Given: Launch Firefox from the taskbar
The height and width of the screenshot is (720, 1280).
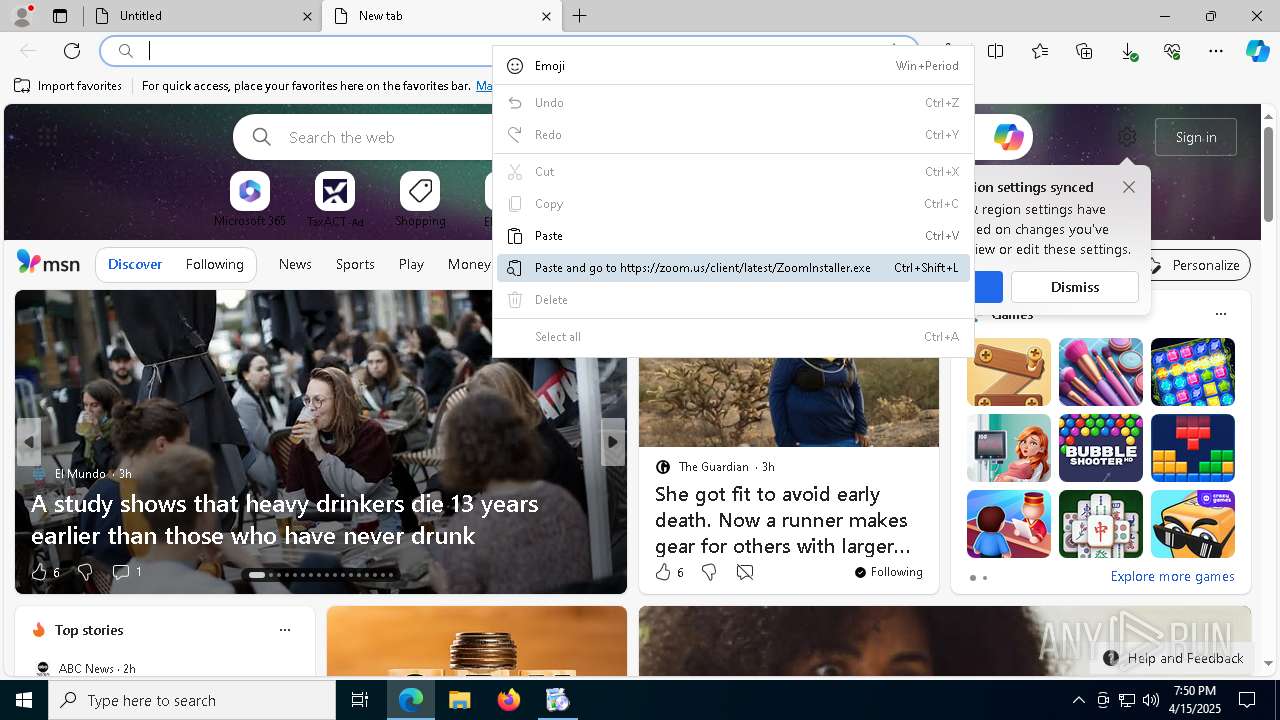Looking at the screenshot, I should pyautogui.click(x=509, y=700).
